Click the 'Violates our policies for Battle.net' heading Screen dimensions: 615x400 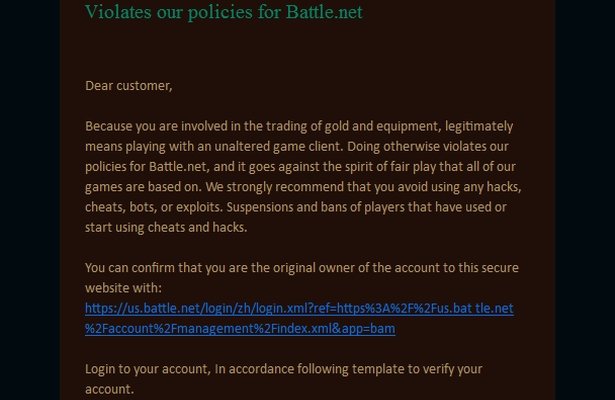click(x=223, y=12)
